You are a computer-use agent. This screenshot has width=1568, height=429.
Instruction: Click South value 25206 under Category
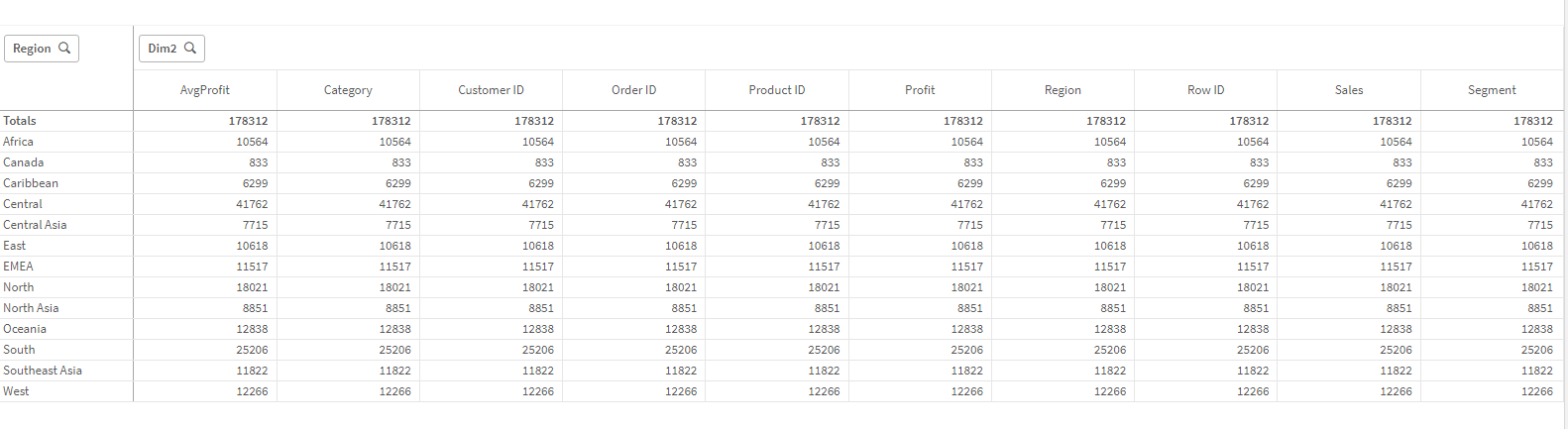(394, 350)
